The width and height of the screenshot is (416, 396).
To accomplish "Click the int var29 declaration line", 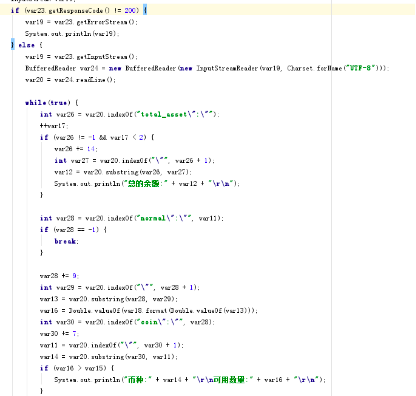I will pos(120,287).
